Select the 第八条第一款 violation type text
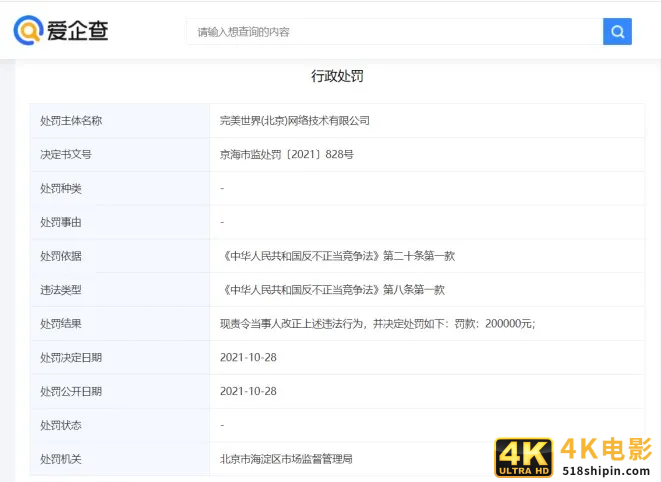 point(414,290)
